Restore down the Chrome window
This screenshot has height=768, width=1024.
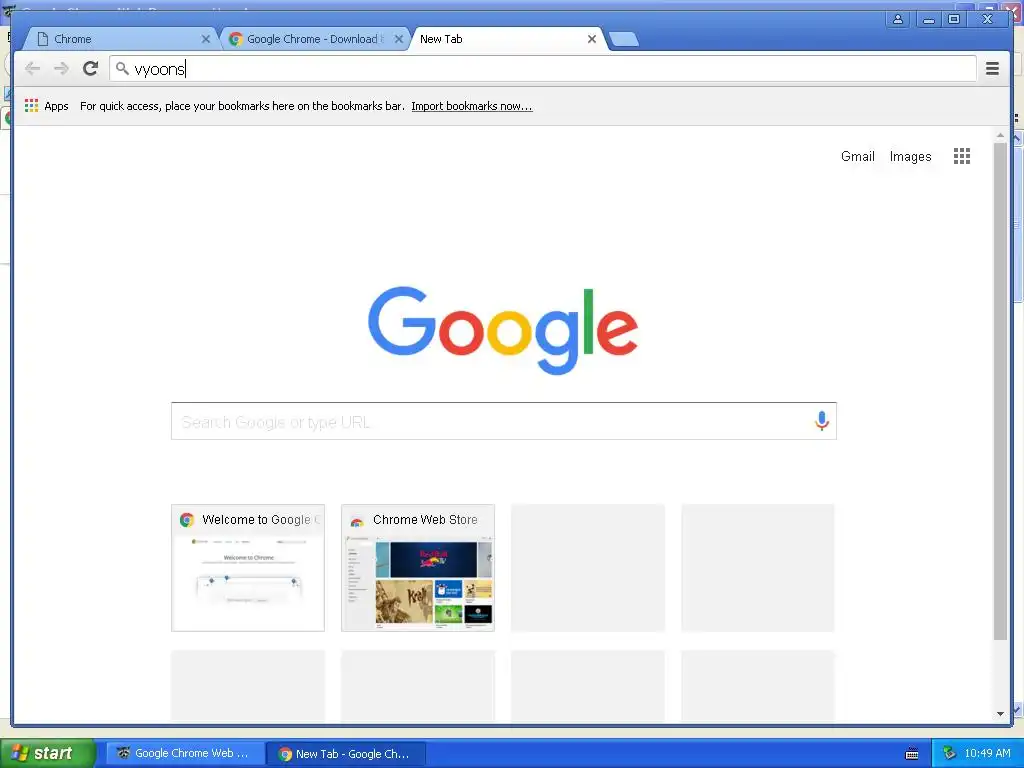coord(954,19)
